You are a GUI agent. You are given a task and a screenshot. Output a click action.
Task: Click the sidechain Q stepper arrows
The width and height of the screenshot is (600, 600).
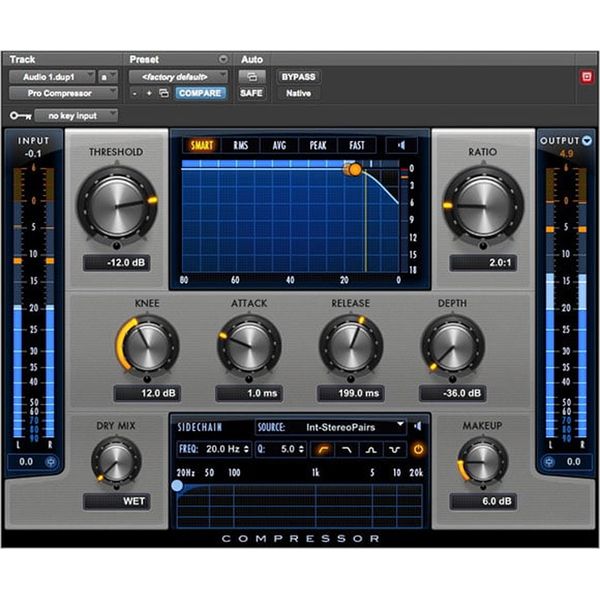302,449
